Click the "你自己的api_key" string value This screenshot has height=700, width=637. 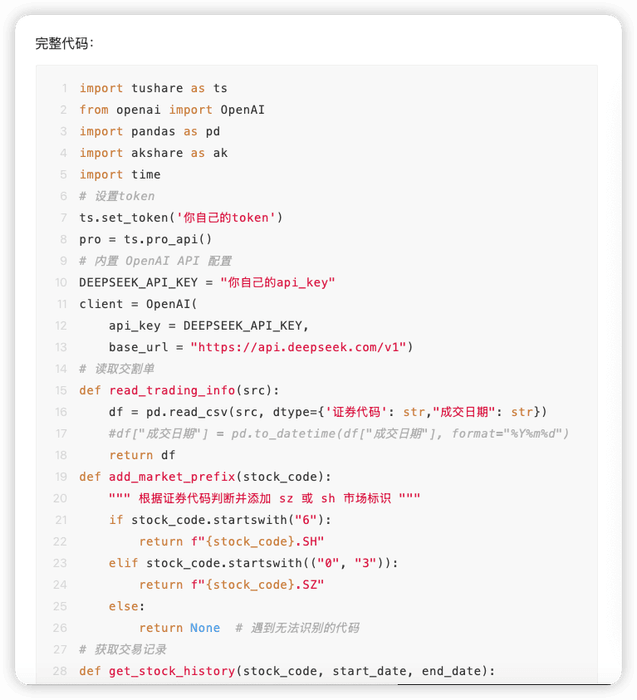[277, 282]
